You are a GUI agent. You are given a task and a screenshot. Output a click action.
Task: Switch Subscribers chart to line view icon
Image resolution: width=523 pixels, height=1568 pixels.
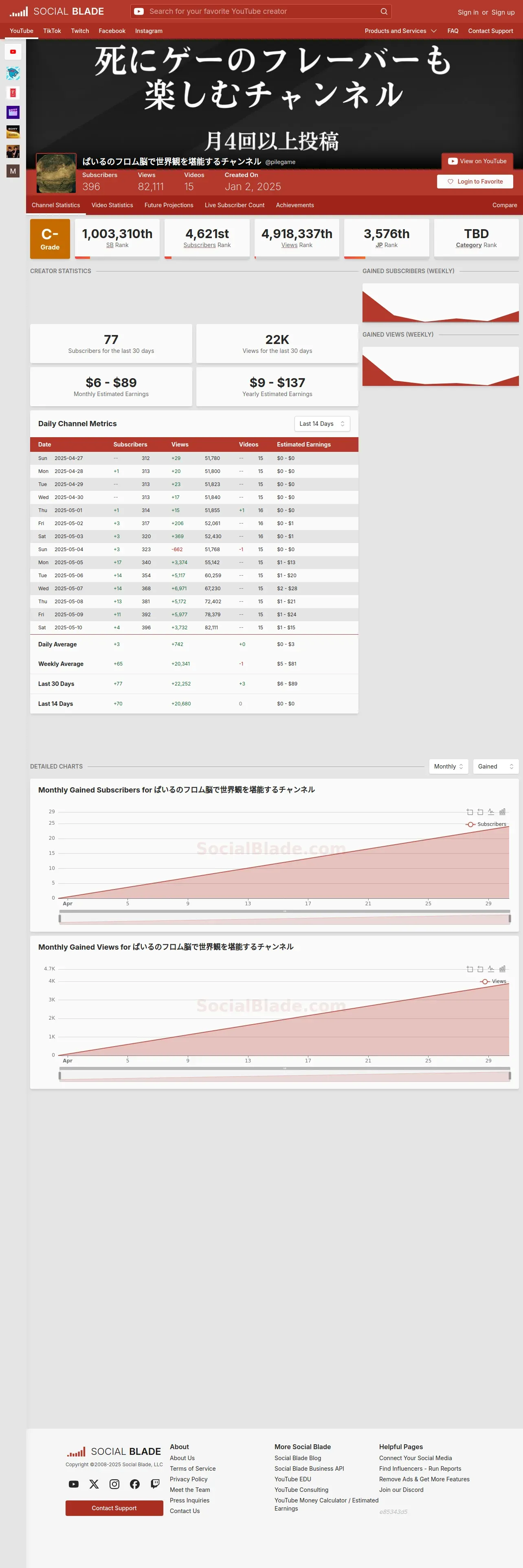coord(491,811)
